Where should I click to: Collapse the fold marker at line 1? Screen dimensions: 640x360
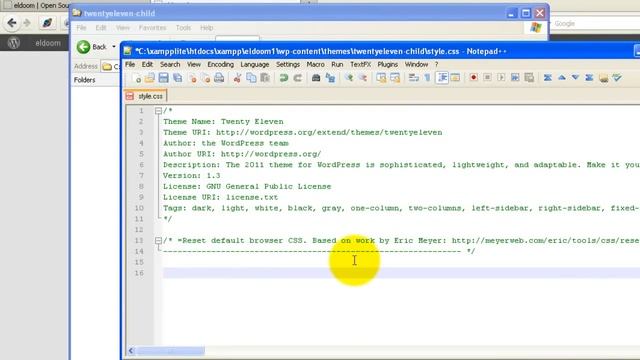coord(158,111)
